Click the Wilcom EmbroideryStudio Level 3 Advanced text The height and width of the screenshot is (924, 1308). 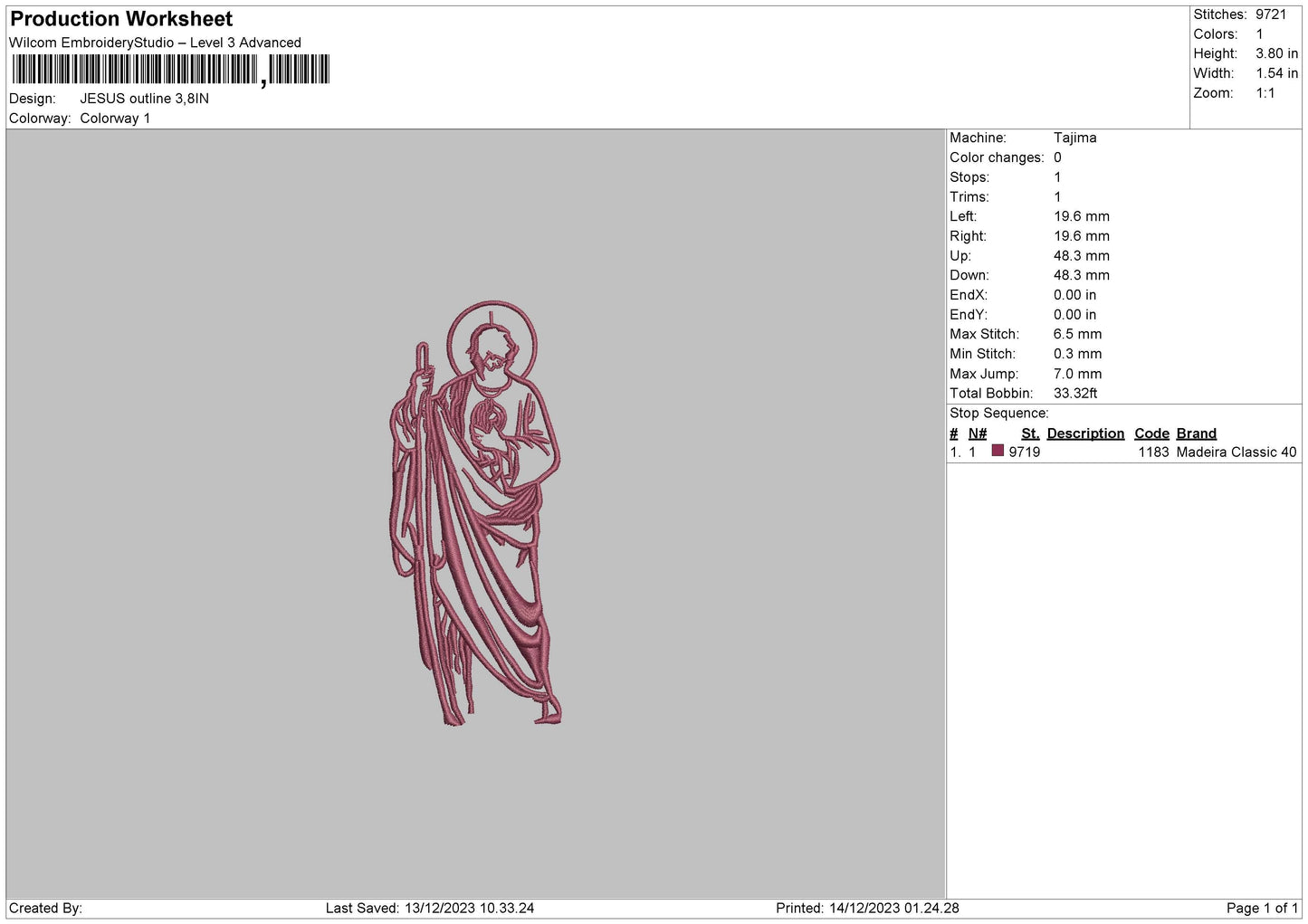click(155, 43)
